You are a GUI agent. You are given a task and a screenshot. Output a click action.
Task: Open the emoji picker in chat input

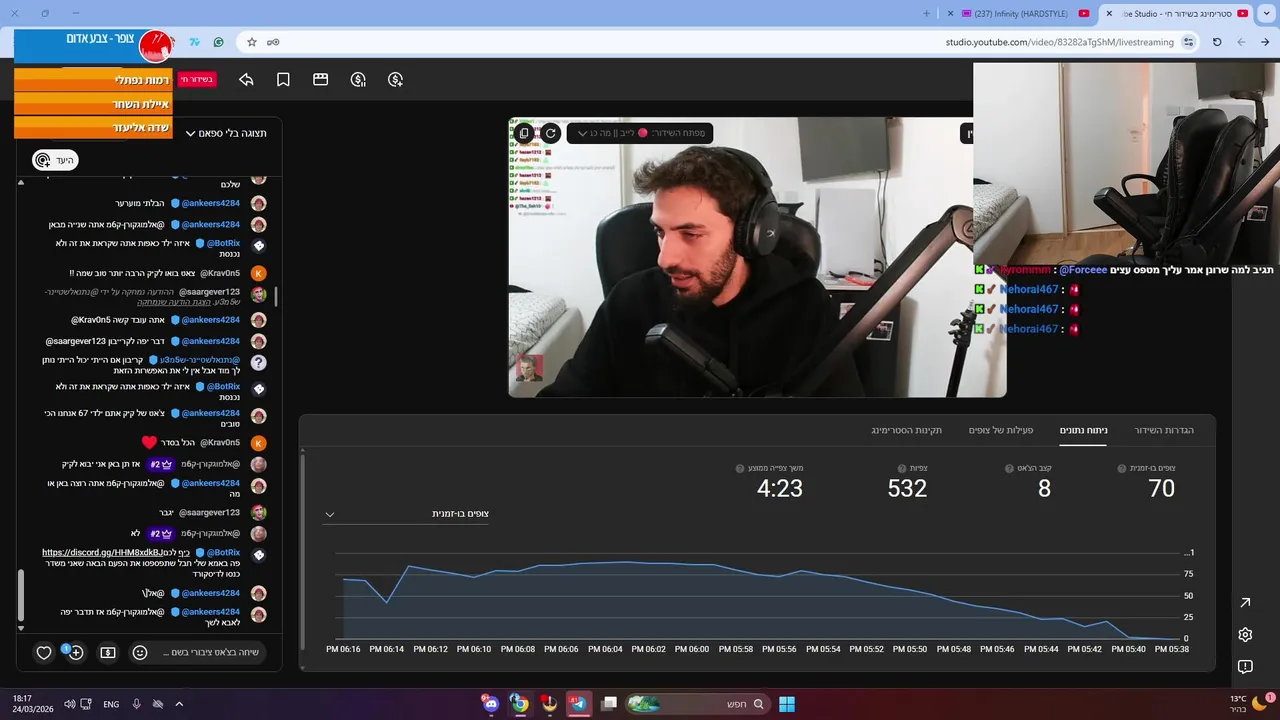[140, 652]
